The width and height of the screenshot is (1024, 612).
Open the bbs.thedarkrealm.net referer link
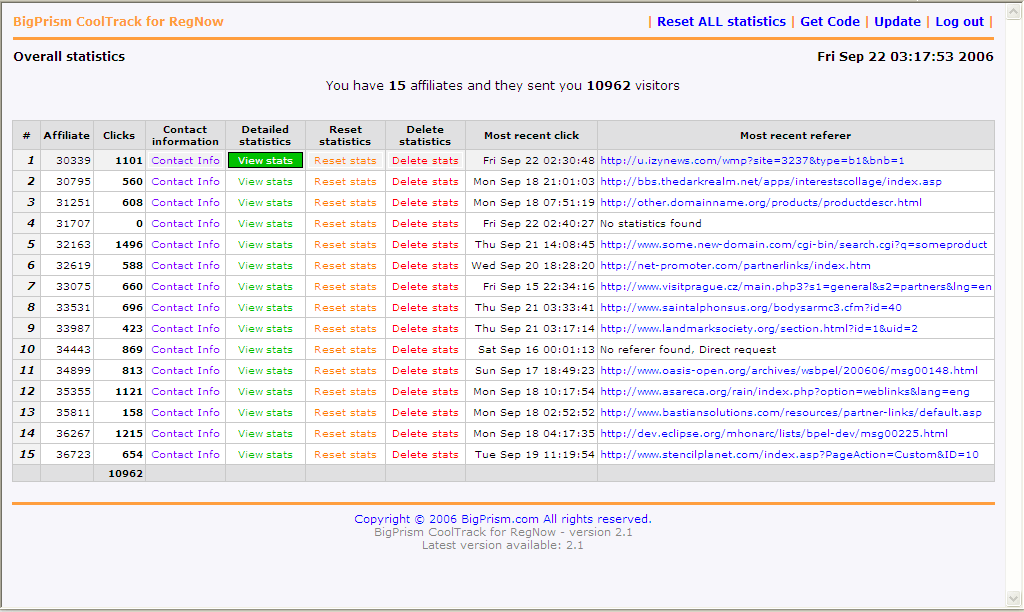(771, 182)
